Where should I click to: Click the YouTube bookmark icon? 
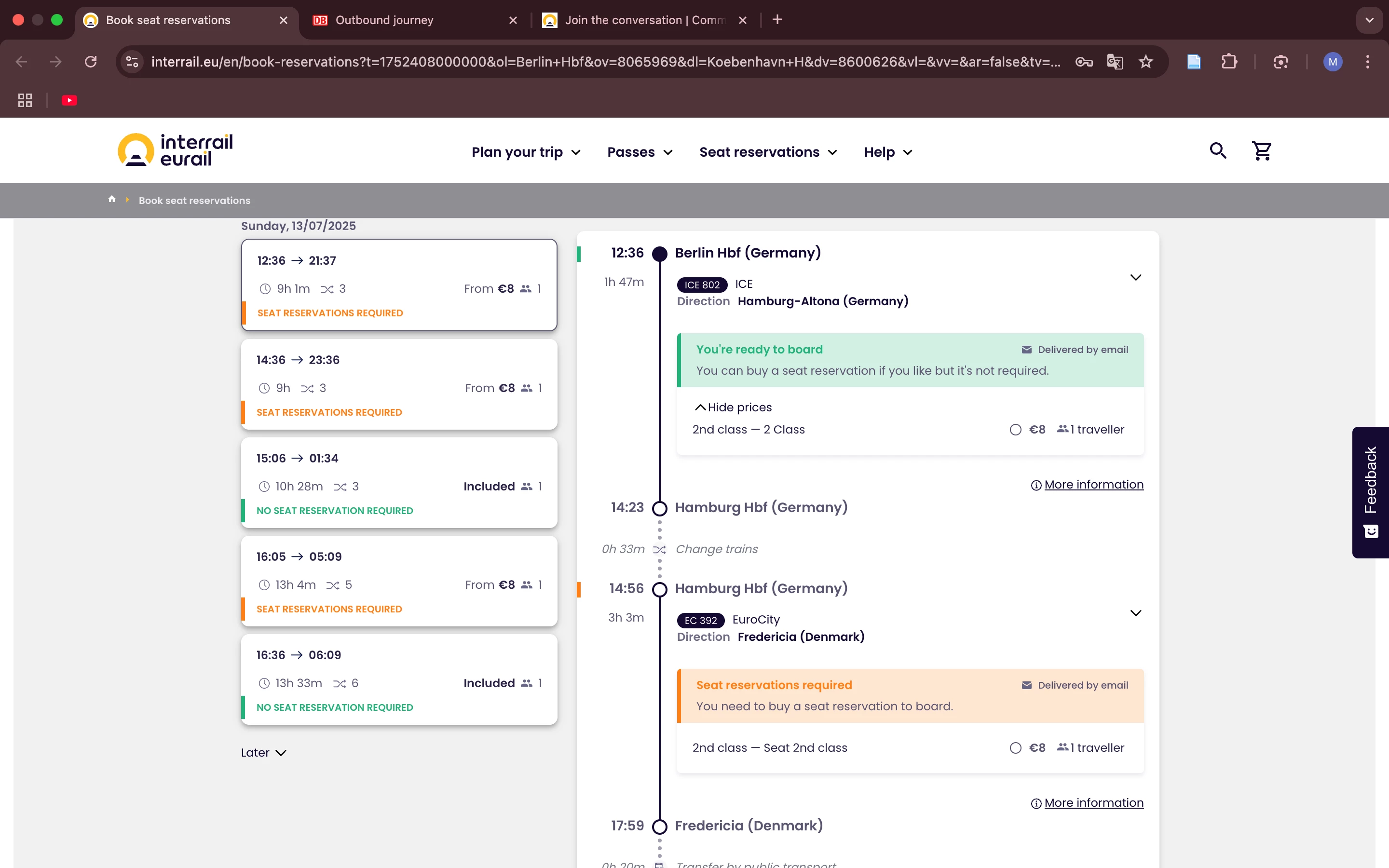coord(69,100)
